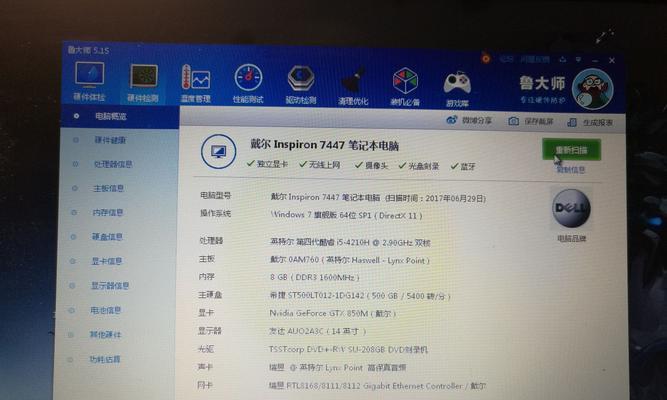Select the 硬件检测 hardware detection module
Image resolution: width=667 pixels, height=400 pixels.
[143, 83]
